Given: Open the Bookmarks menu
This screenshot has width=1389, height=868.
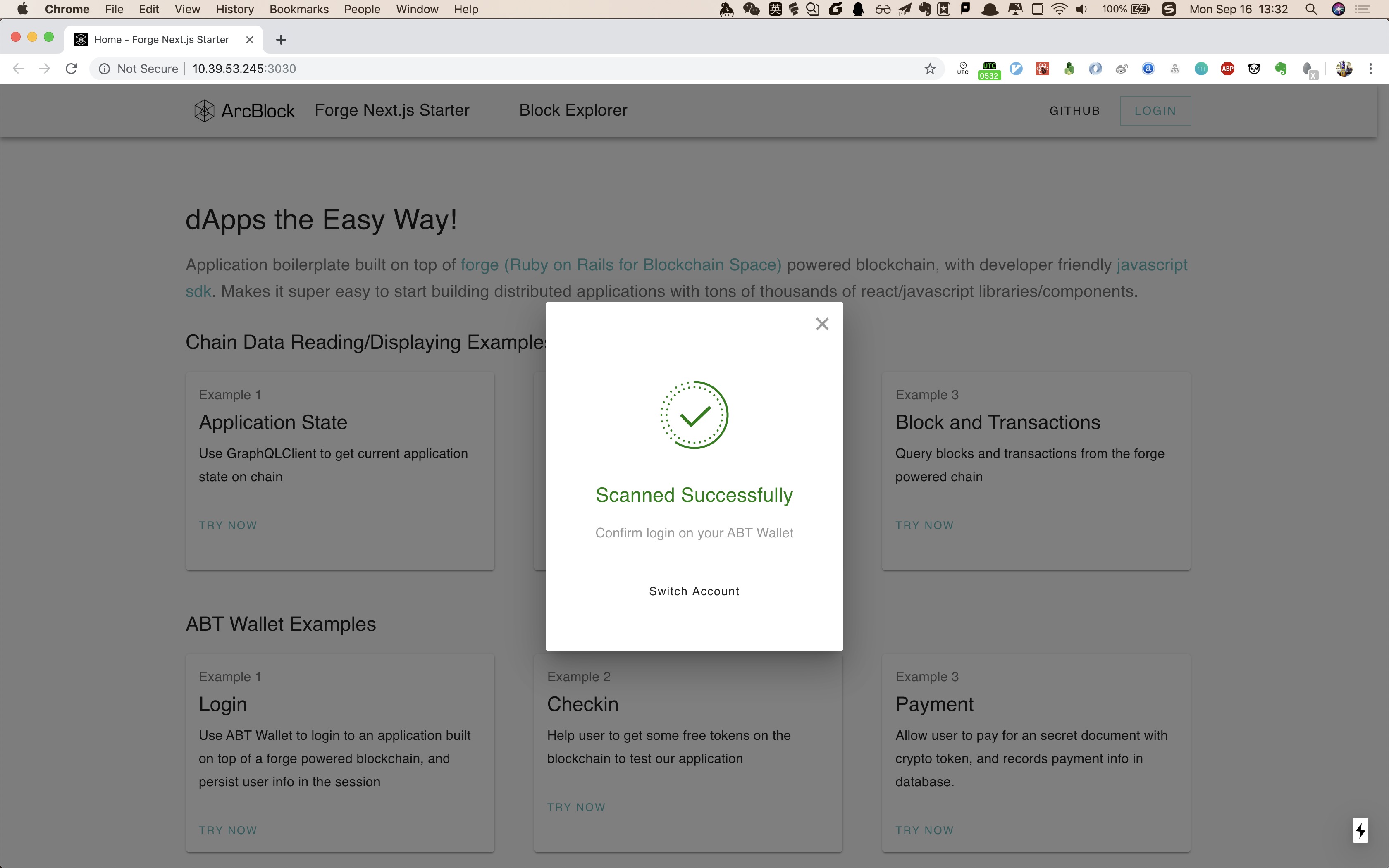Looking at the screenshot, I should coord(299,9).
